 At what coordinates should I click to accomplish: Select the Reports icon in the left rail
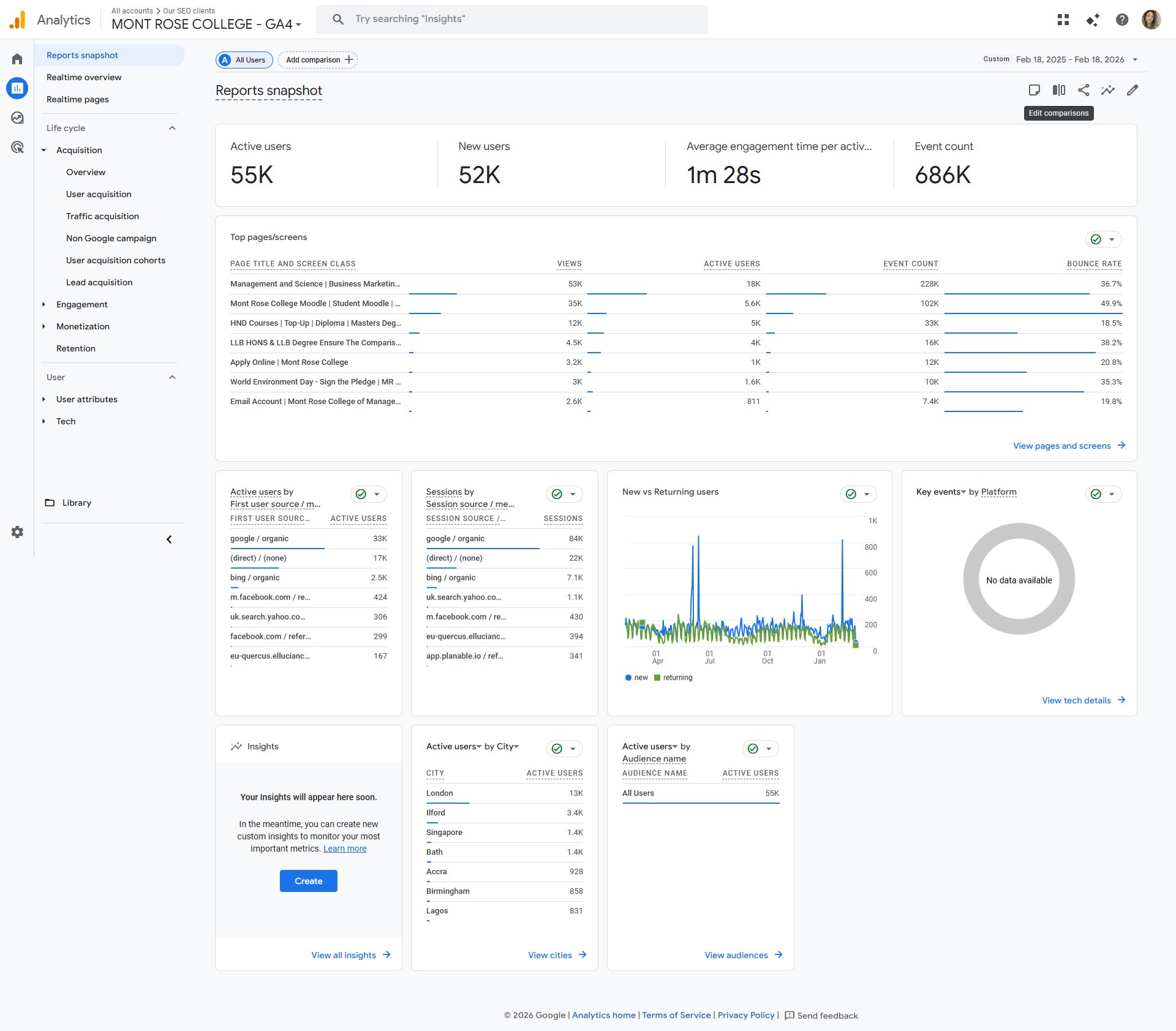tap(17, 88)
